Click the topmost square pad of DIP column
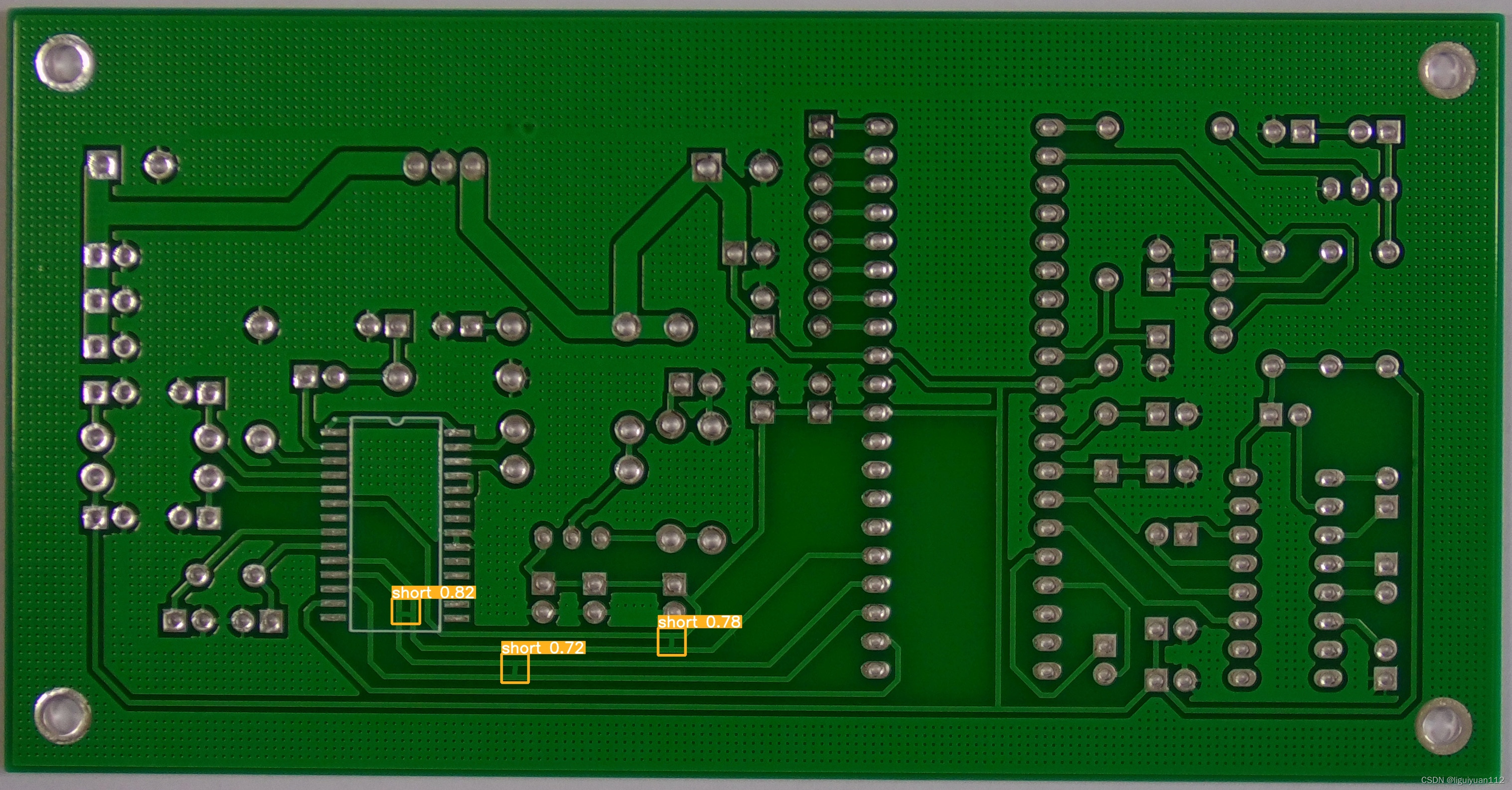 (x=821, y=126)
